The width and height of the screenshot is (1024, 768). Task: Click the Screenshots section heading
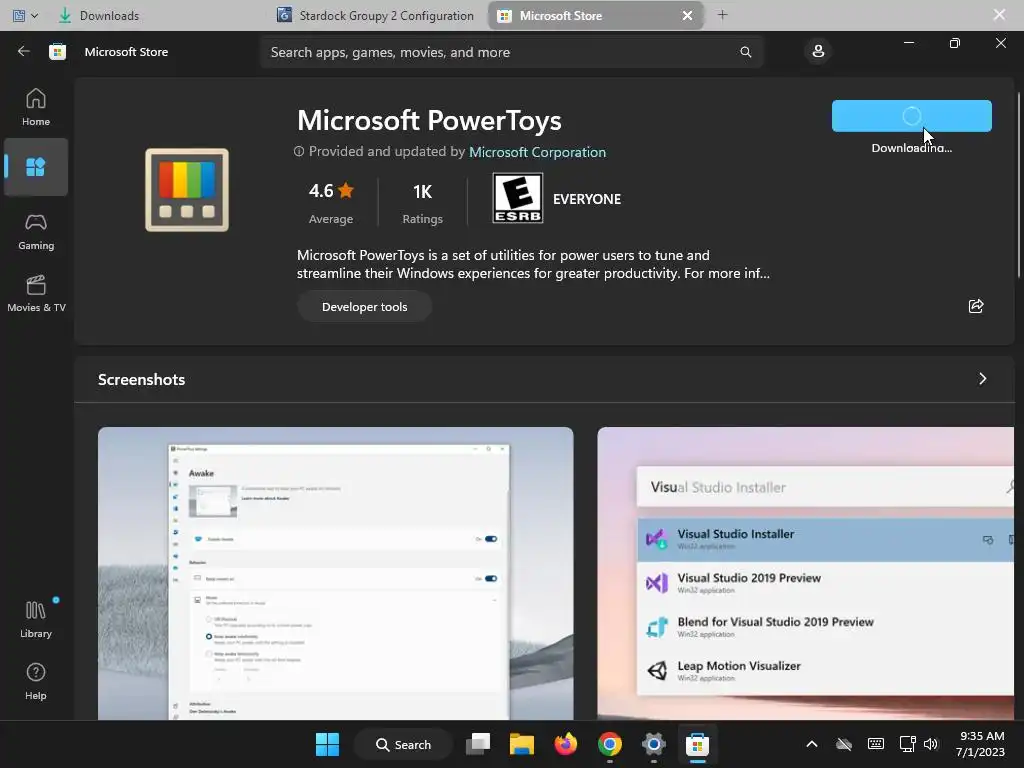coord(142,379)
